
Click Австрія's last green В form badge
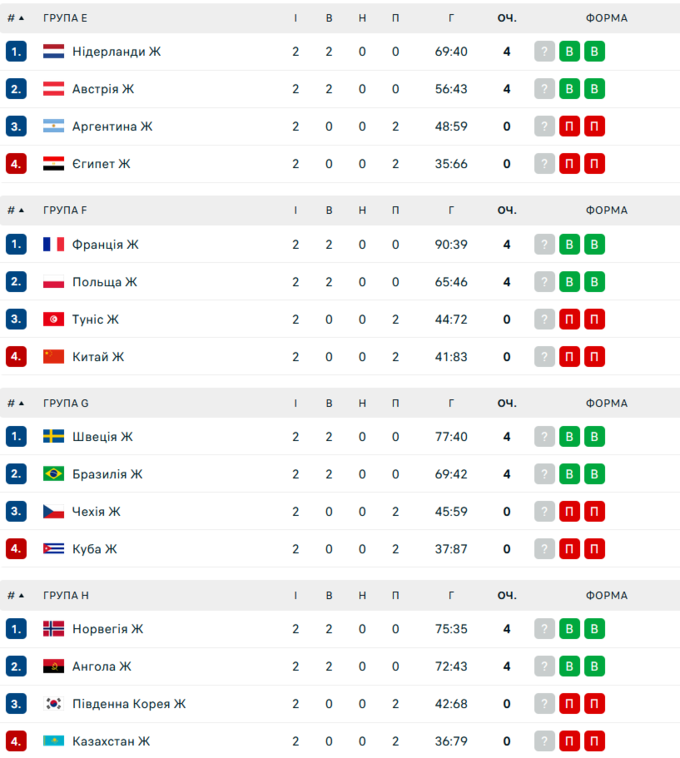pyautogui.click(x=594, y=89)
